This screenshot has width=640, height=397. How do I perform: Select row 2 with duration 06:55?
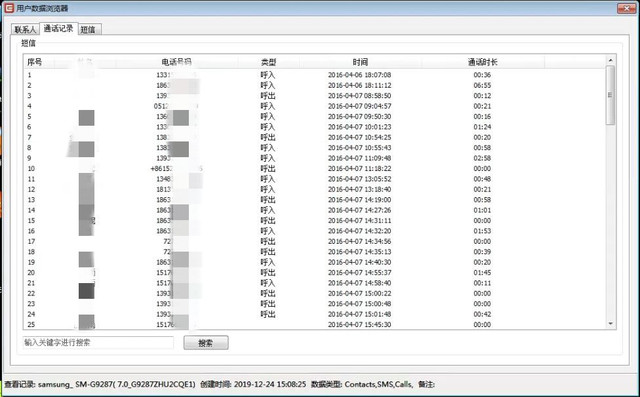[314, 85]
